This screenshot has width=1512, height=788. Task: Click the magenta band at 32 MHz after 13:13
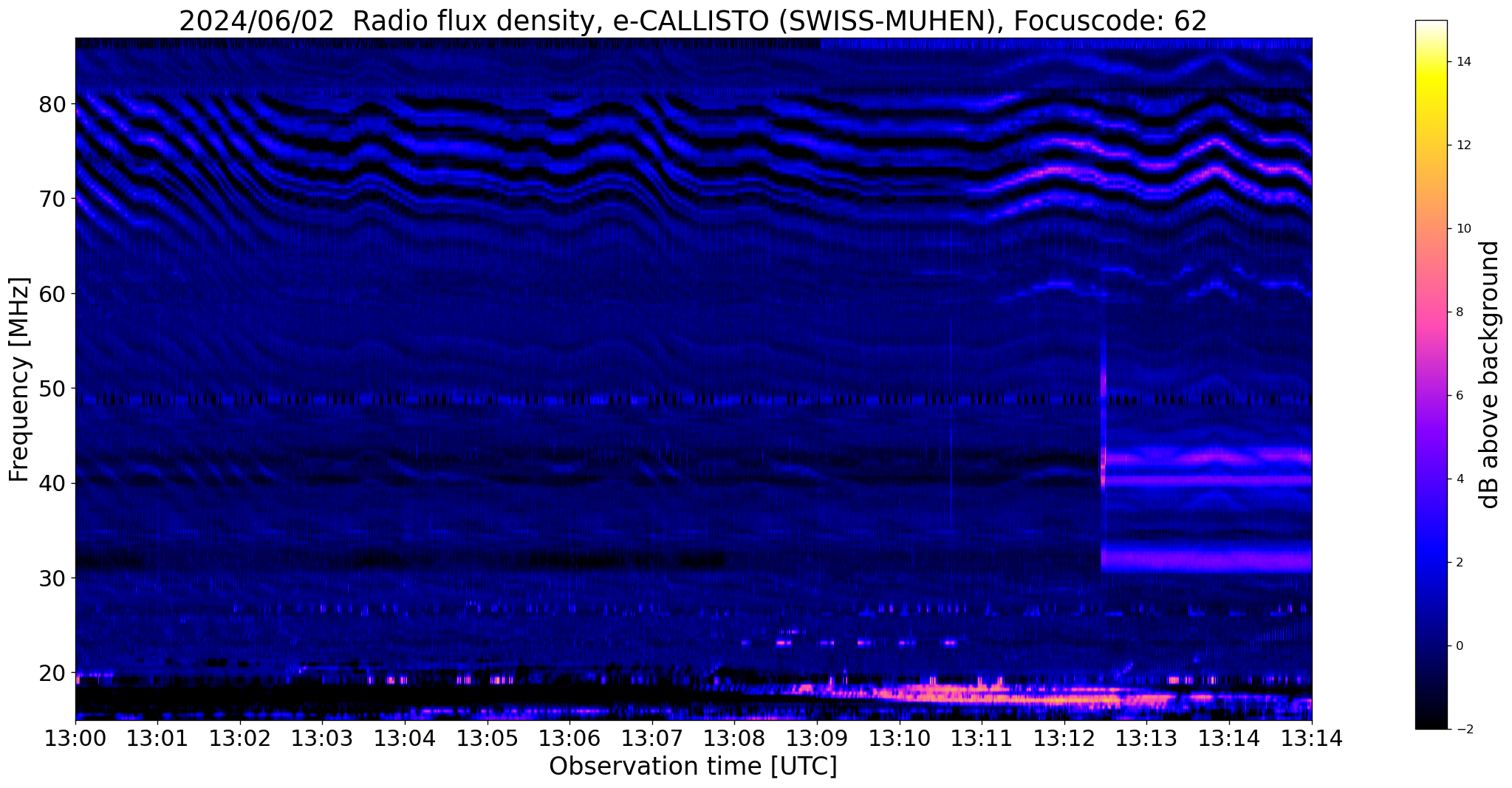pos(1205,558)
